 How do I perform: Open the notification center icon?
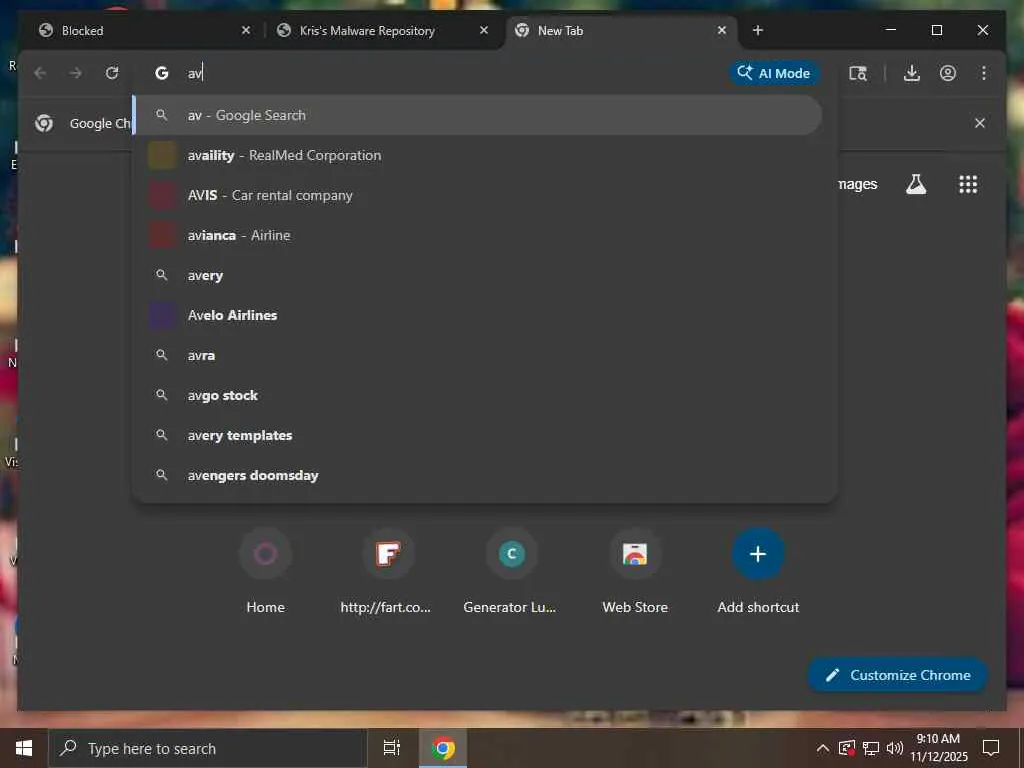click(x=991, y=748)
